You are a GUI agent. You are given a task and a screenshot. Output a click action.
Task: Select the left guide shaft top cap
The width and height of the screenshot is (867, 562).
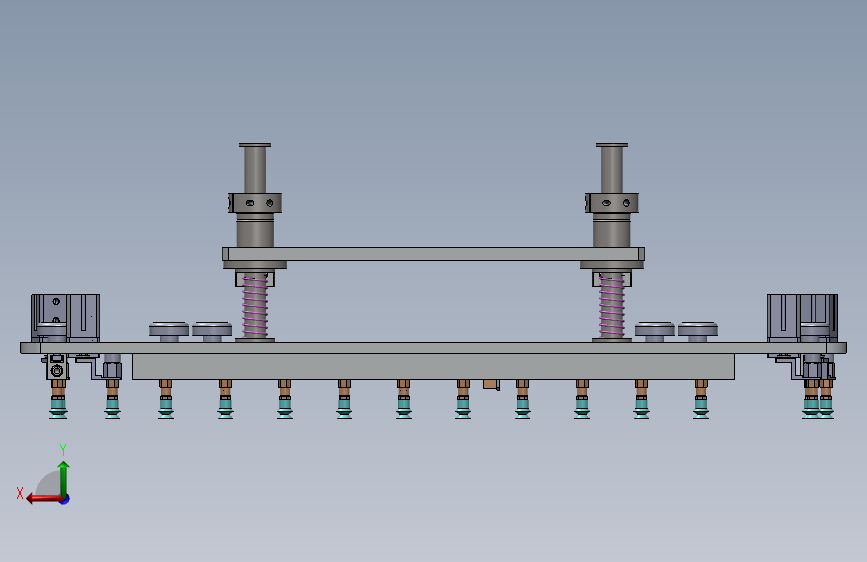pyautogui.click(x=255, y=145)
